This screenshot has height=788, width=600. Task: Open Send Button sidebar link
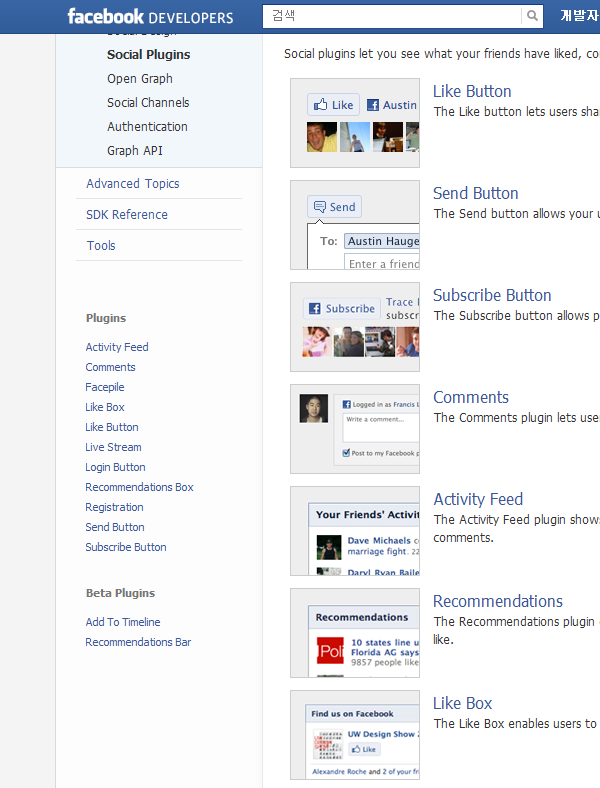point(115,528)
